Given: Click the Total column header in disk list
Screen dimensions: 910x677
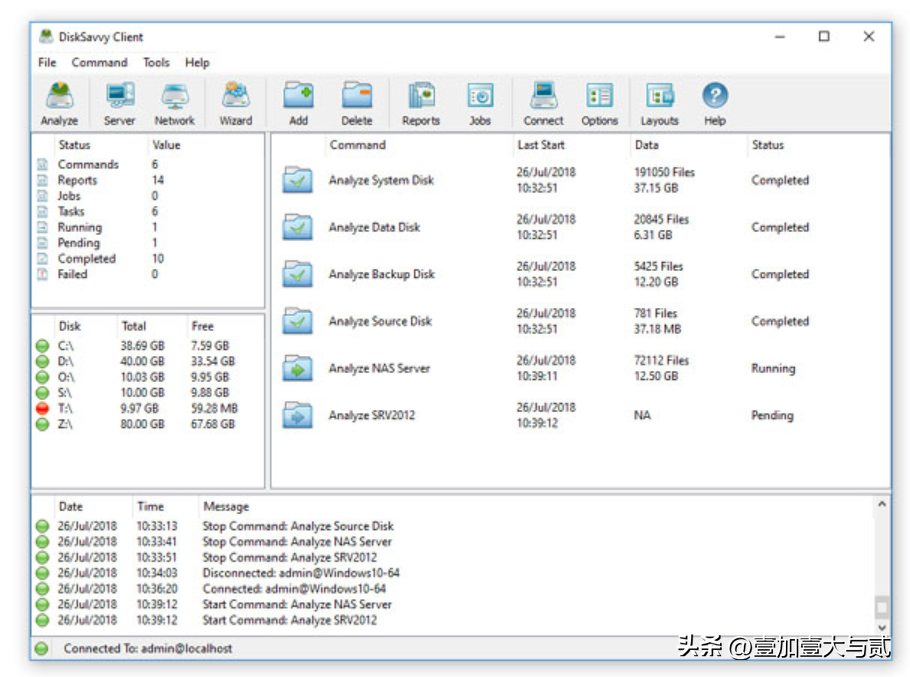Looking at the screenshot, I should (134, 326).
